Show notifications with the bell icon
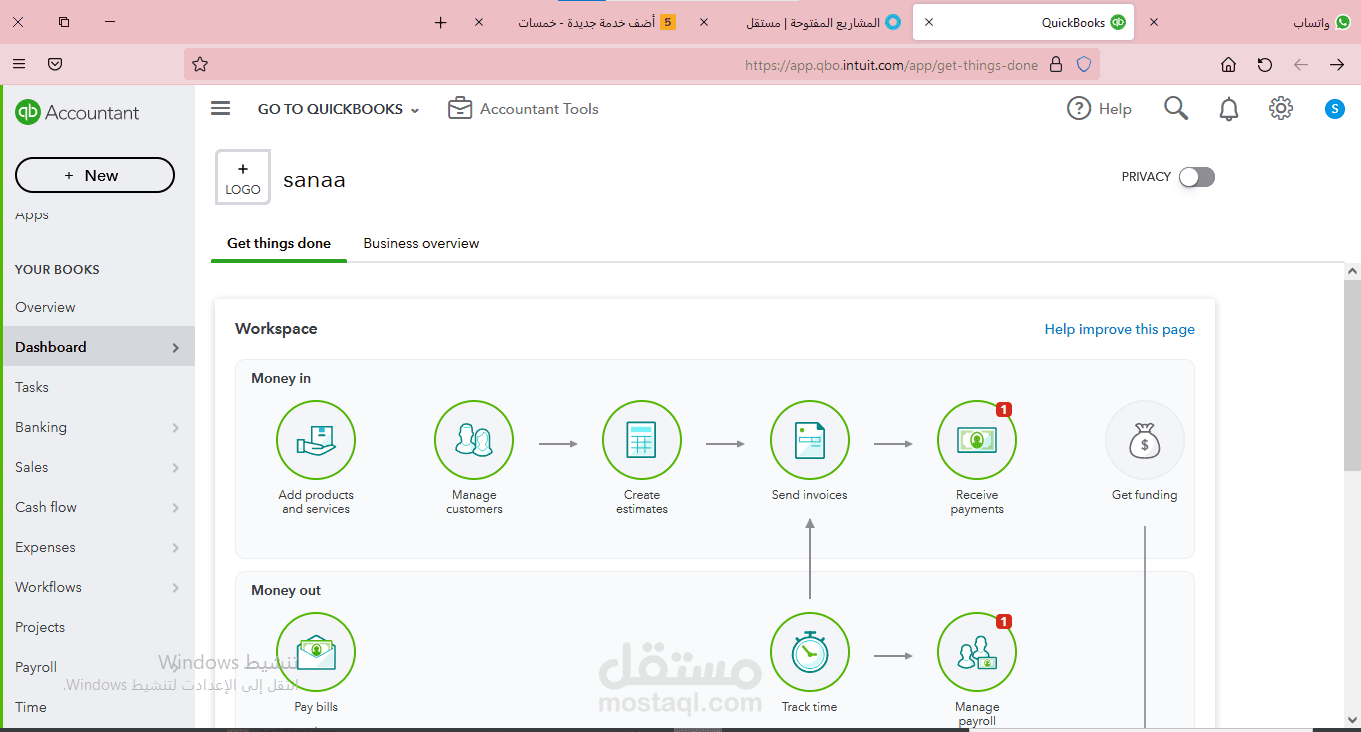Viewport: 1361px width, 732px height. click(x=1229, y=109)
